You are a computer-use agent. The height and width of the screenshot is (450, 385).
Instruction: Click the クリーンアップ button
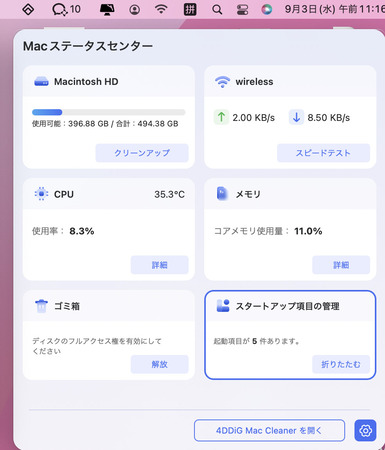pos(142,153)
